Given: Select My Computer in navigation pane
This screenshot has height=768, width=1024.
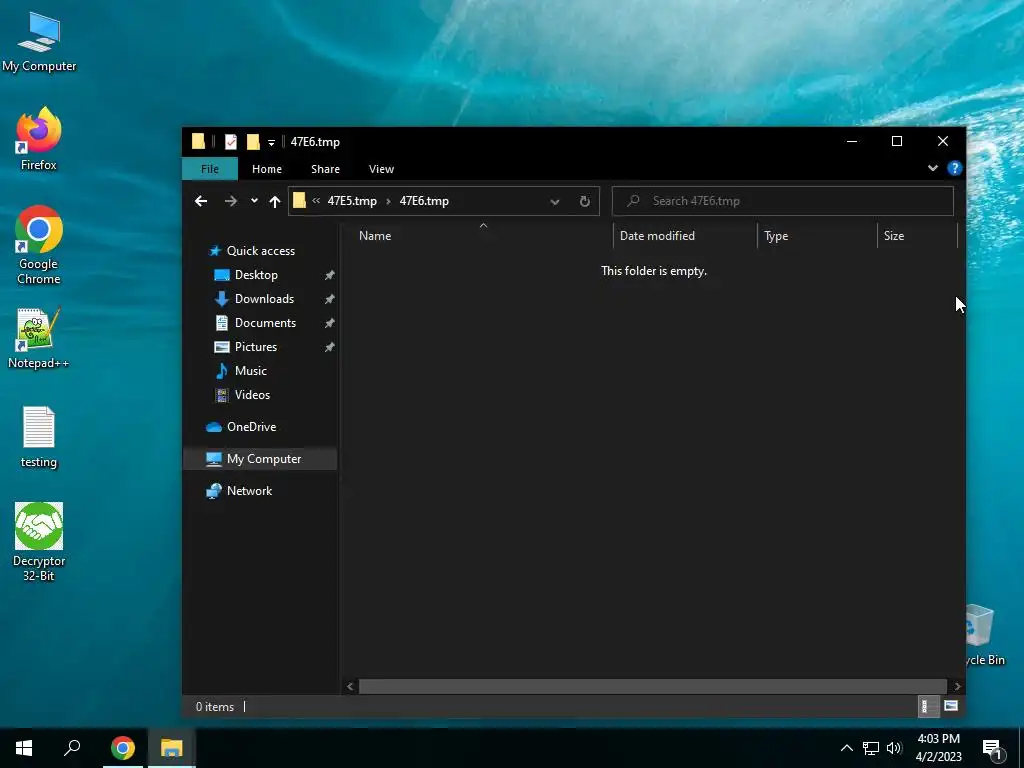Looking at the screenshot, I should pos(260,458).
